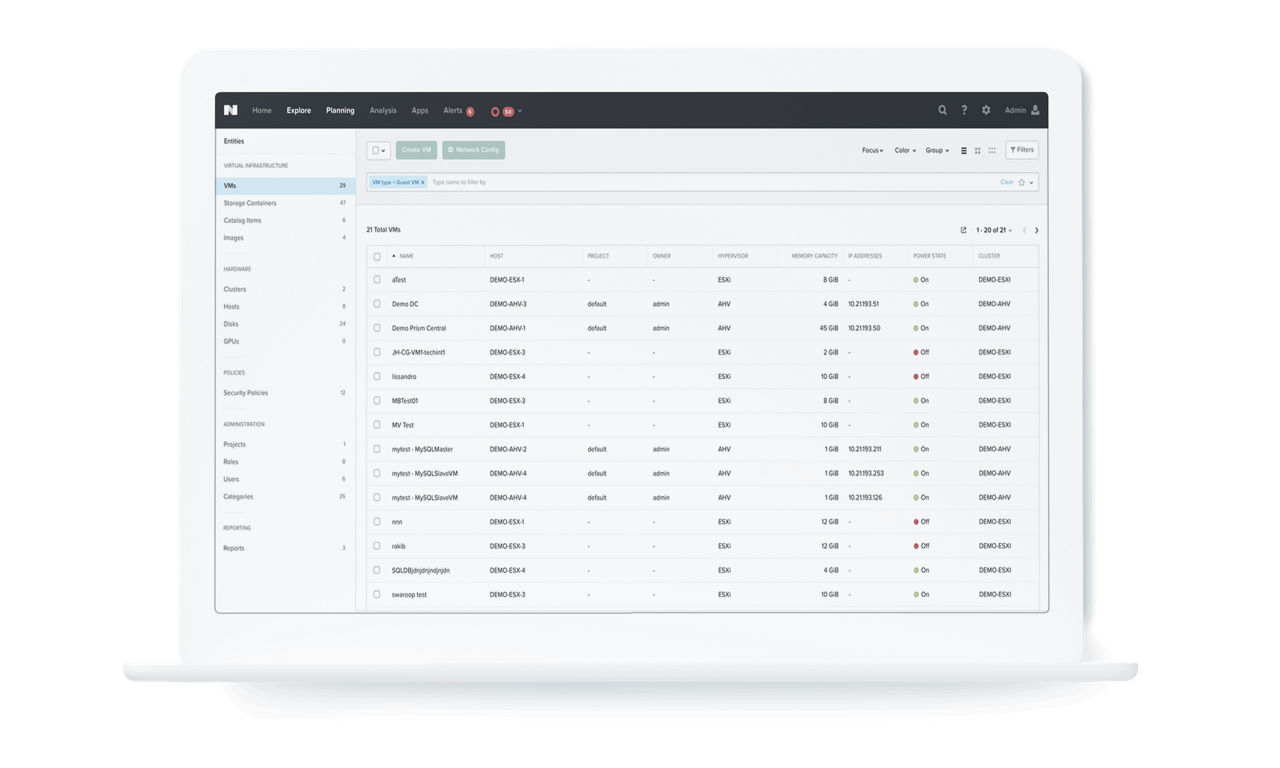Switch to tile grid view icon
Screen dimensions: 1280x768
coord(978,151)
